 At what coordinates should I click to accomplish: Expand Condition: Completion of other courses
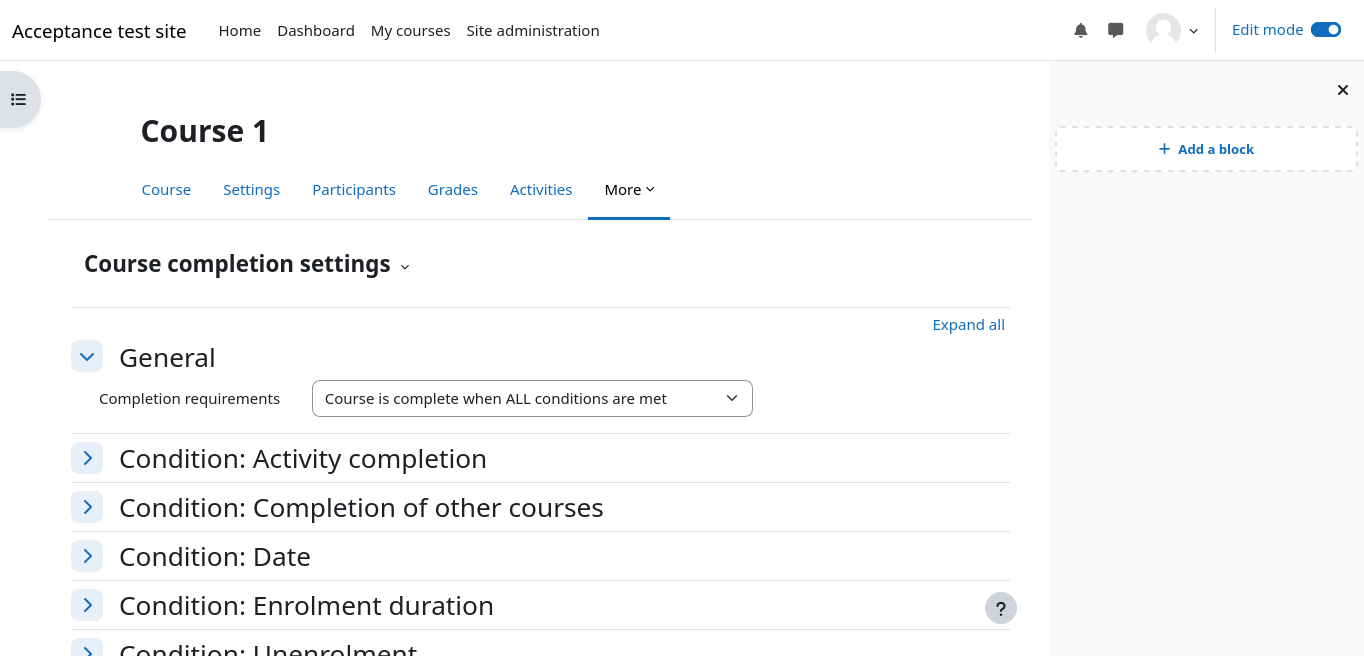[87, 507]
